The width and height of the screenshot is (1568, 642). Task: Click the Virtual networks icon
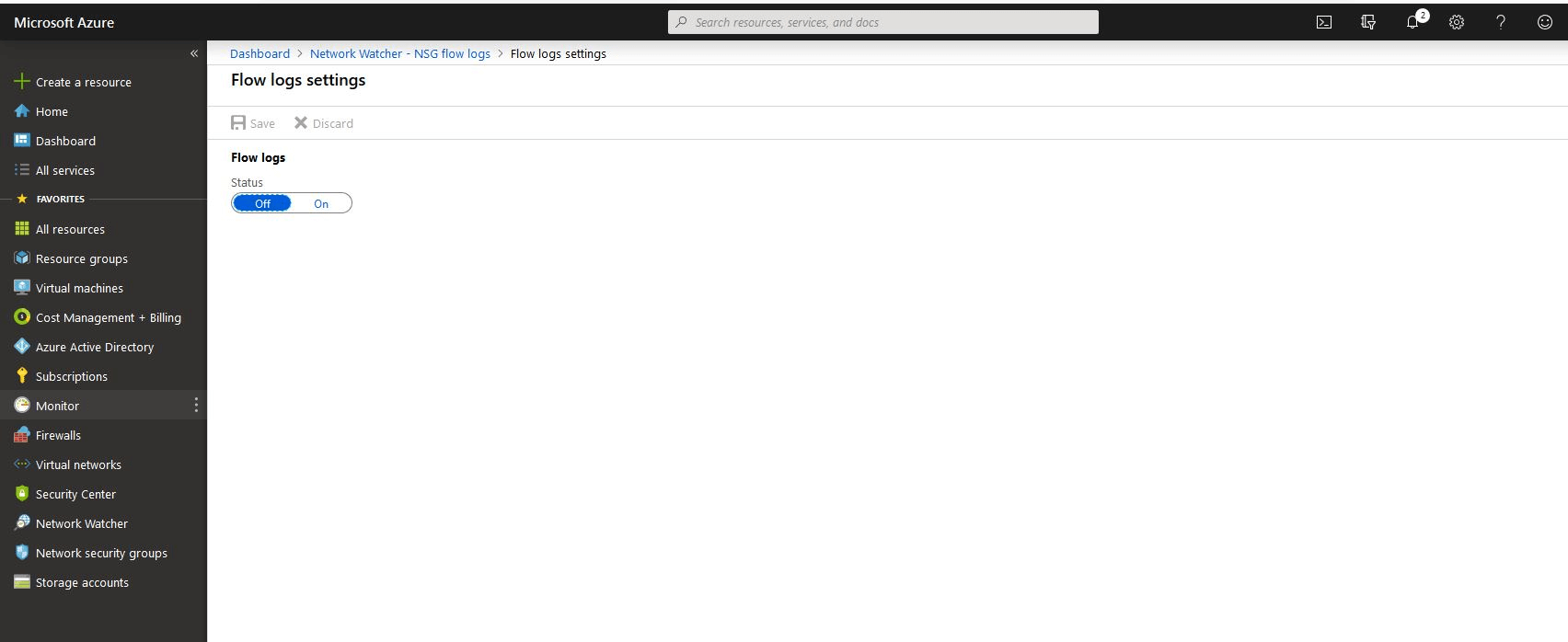(22, 464)
